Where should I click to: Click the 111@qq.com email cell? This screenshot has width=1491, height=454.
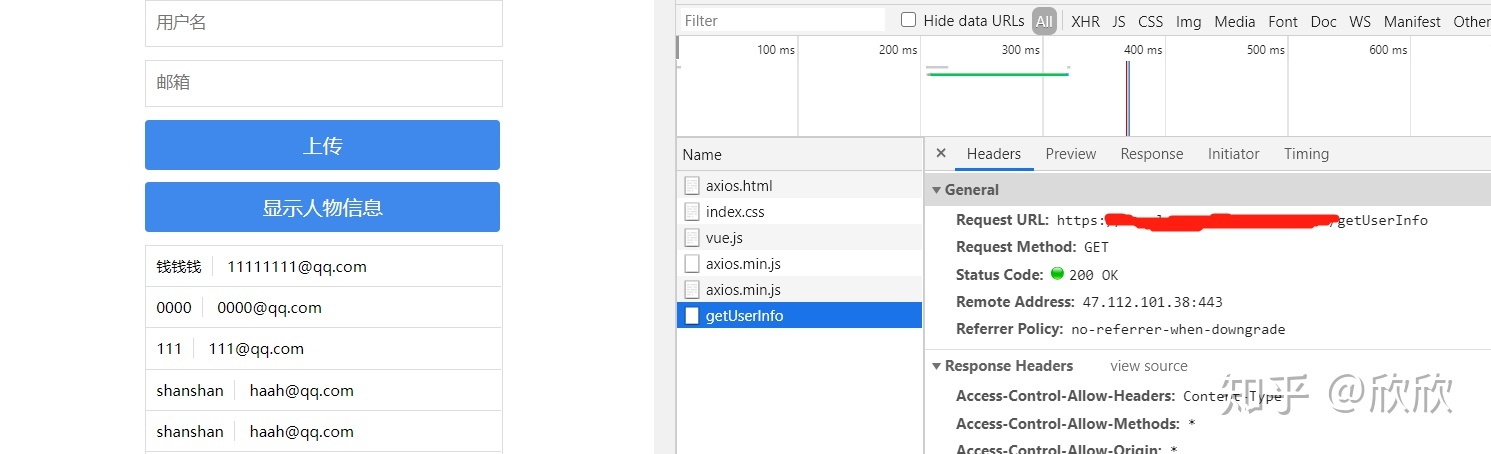click(x=256, y=349)
